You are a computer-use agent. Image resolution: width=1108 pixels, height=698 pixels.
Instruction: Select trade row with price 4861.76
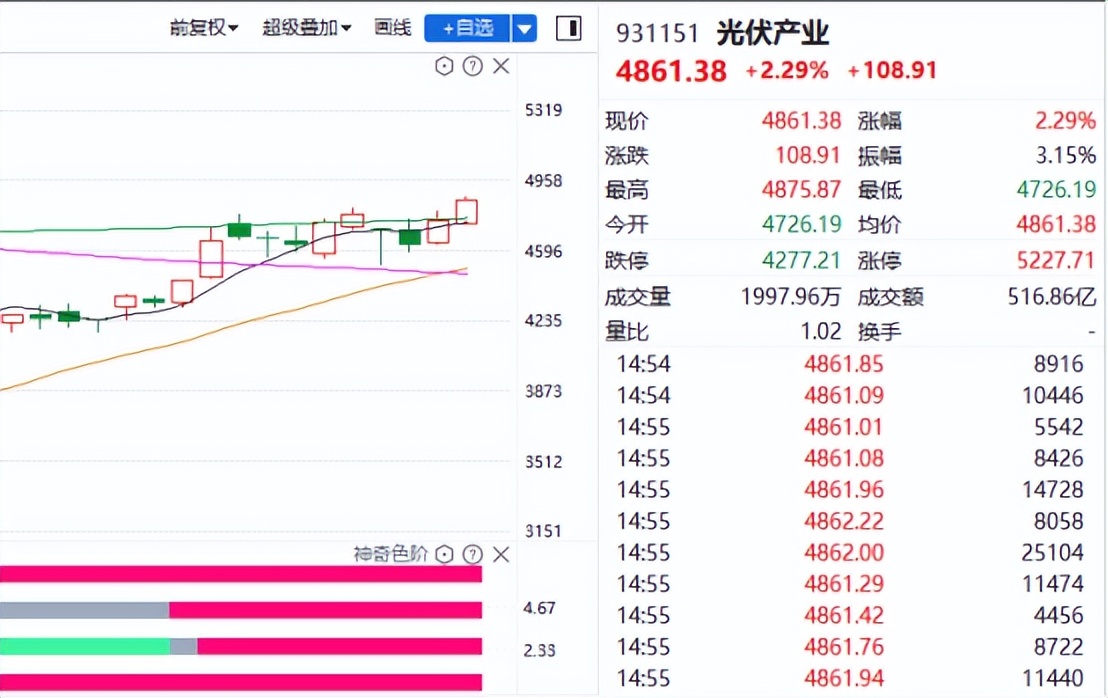click(849, 646)
